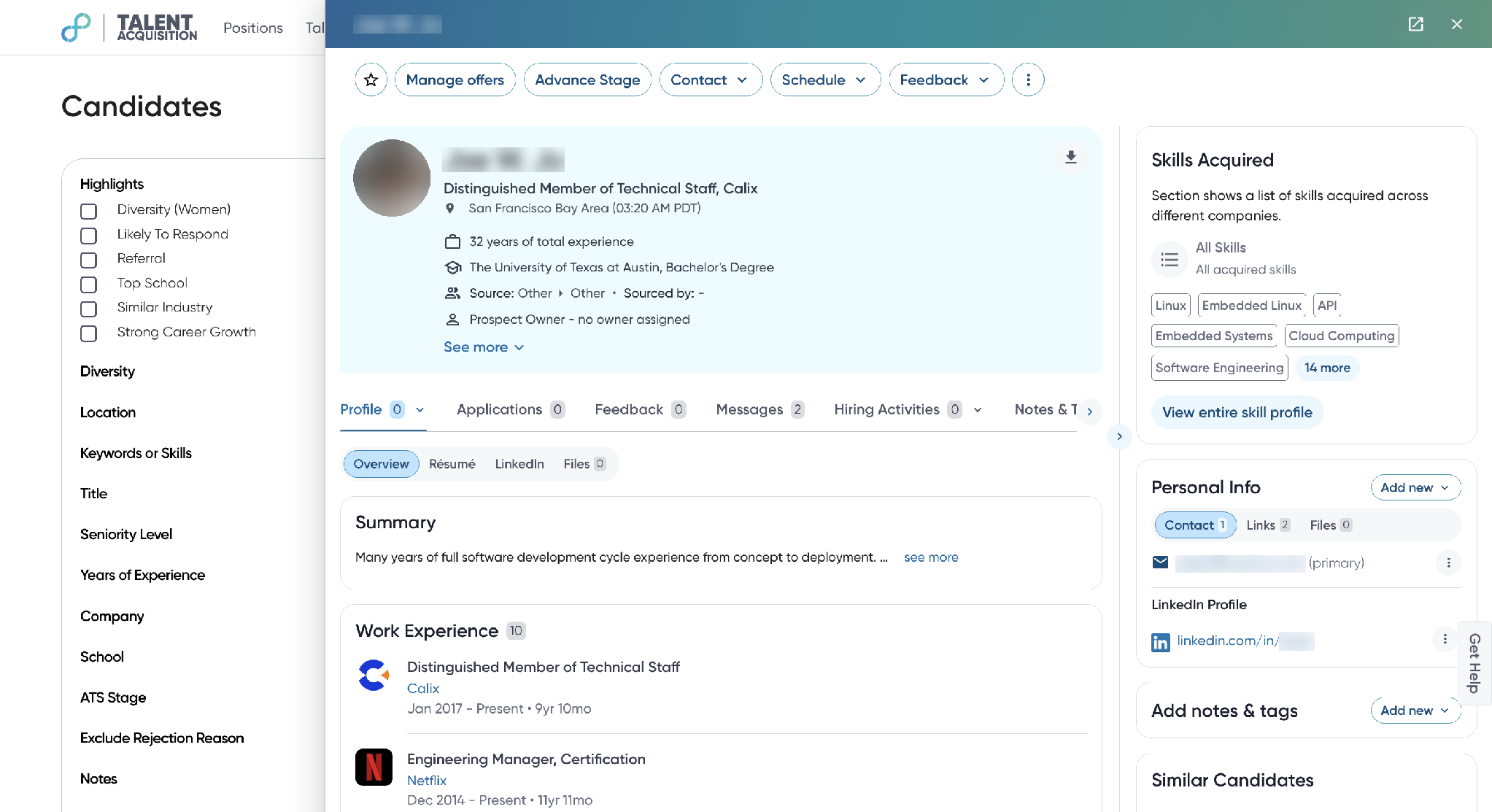Open Positions in top navigation

[x=252, y=28]
